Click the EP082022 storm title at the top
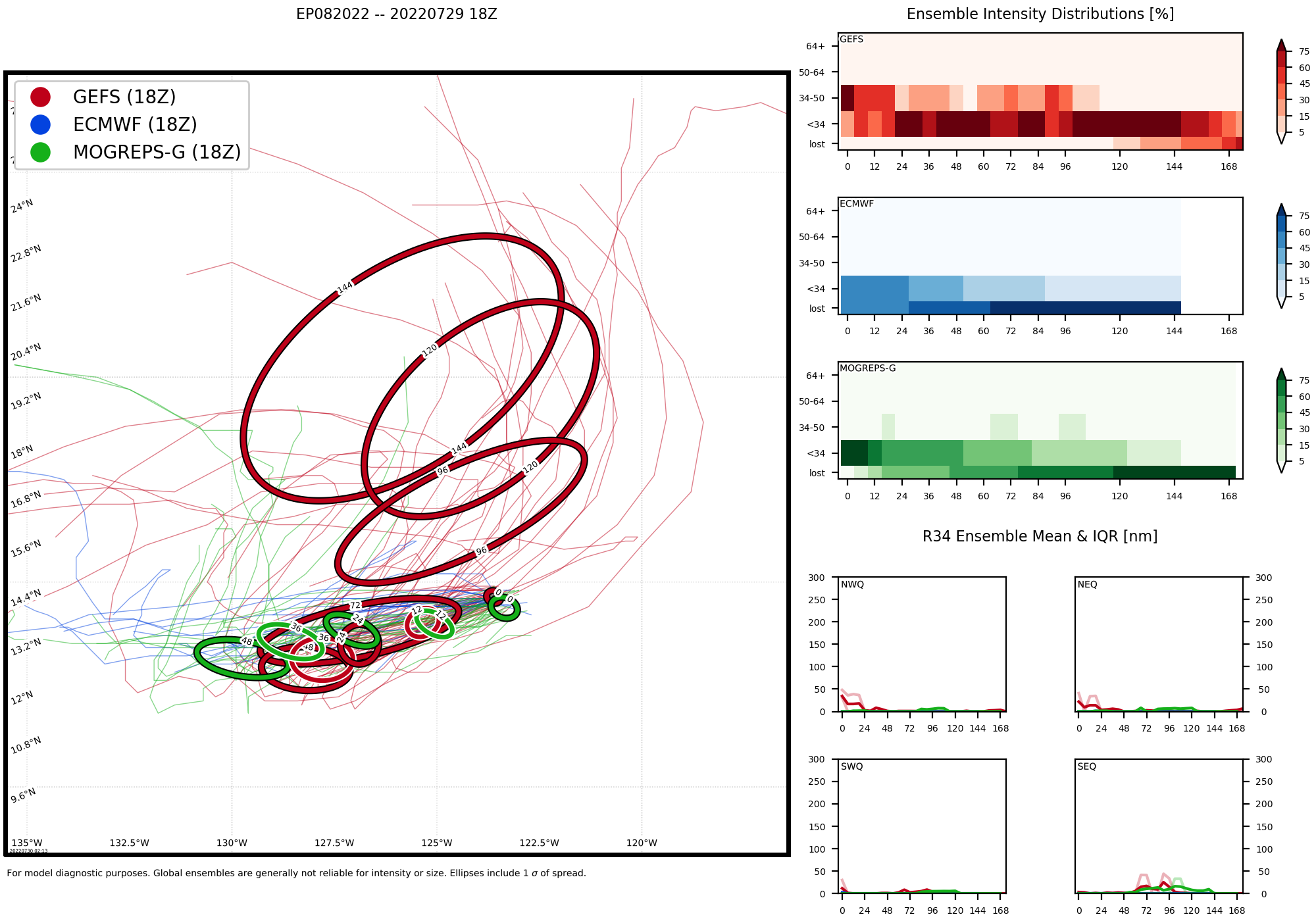This screenshot has height=921, width=1316. [396, 14]
